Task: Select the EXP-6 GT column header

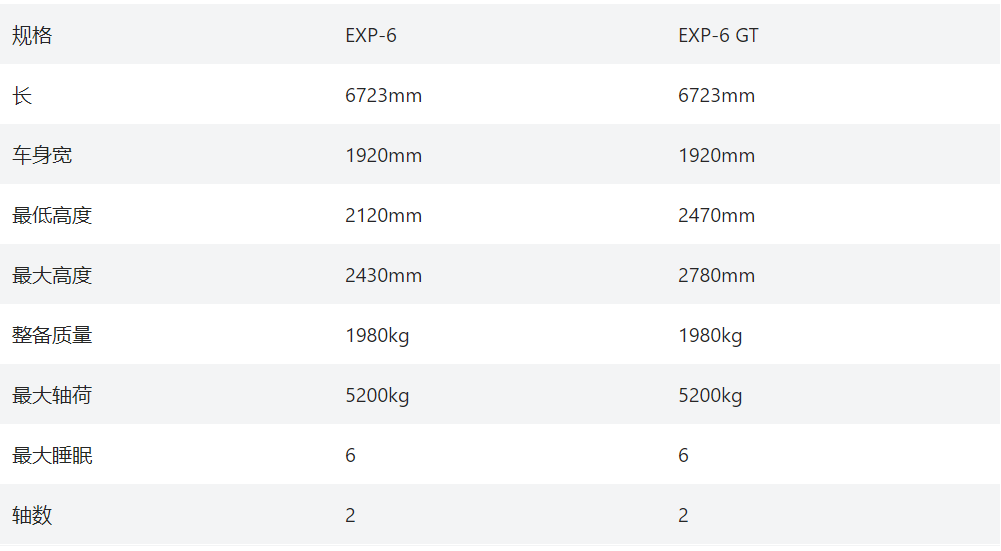Action: (718, 36)
